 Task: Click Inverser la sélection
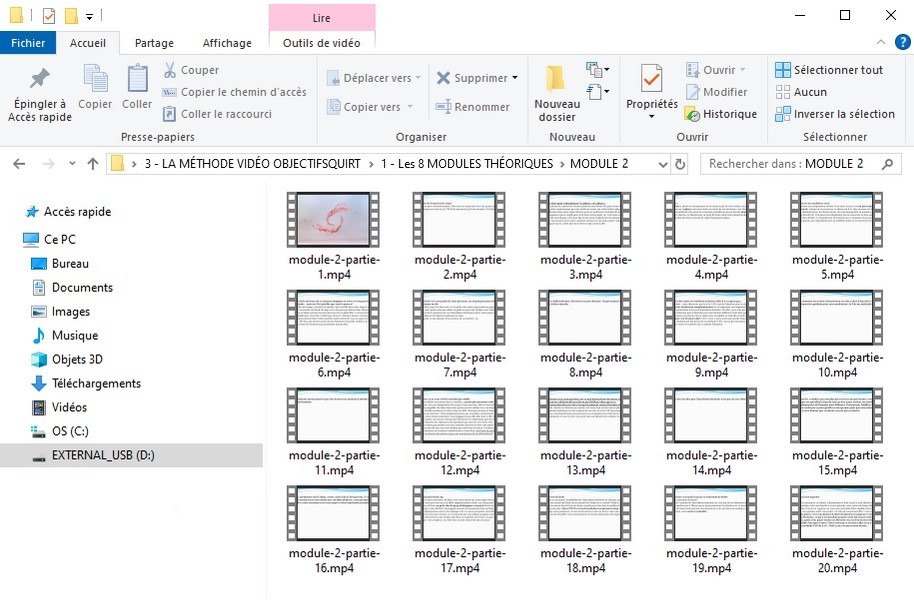coord(834,114)
